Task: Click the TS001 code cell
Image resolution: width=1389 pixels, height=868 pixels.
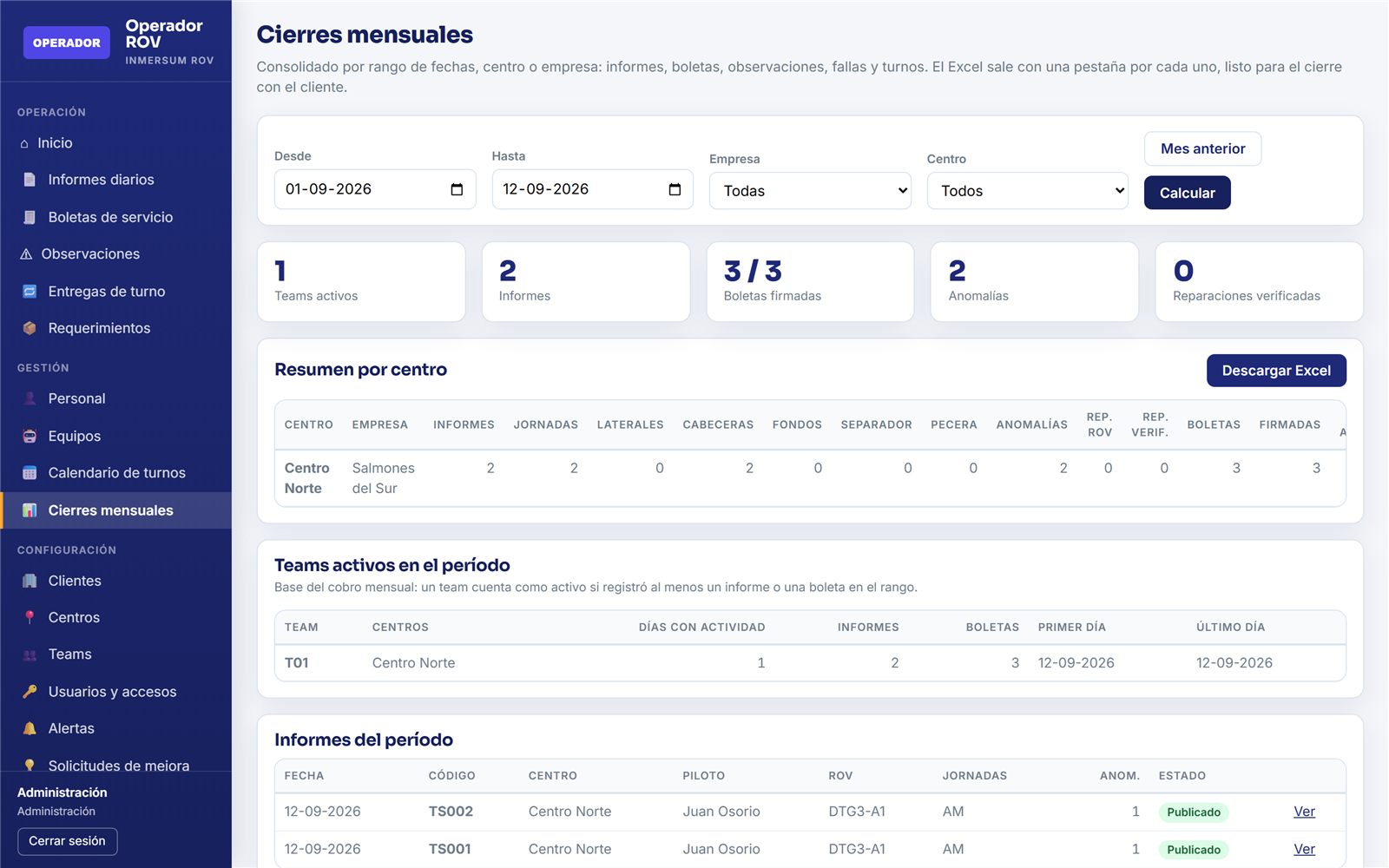Action: pyautogui.click(x=450, y=849)
